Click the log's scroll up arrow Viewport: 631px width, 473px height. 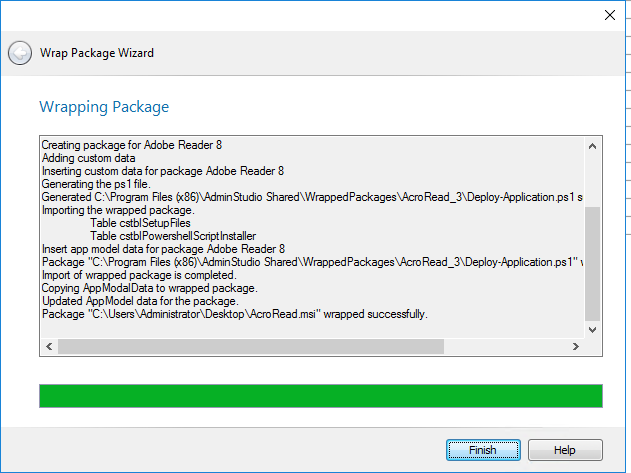(x=592, y=146)
